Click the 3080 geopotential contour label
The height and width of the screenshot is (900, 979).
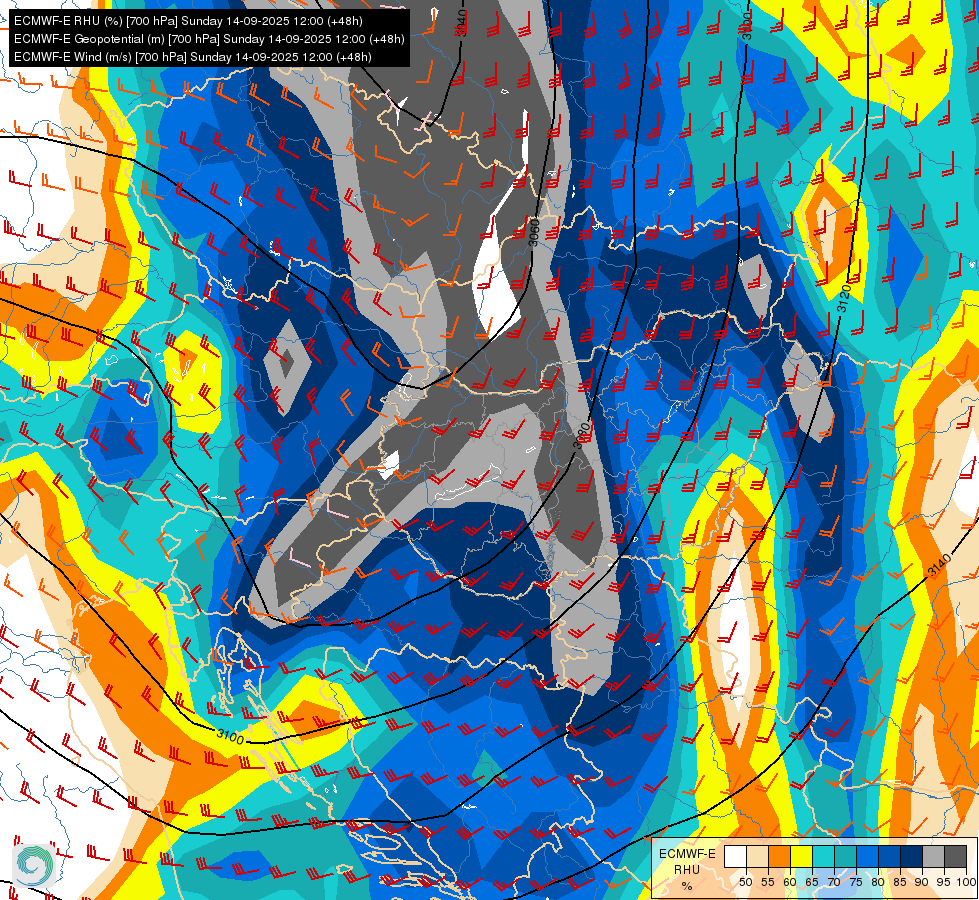click(x=581, y=435)
